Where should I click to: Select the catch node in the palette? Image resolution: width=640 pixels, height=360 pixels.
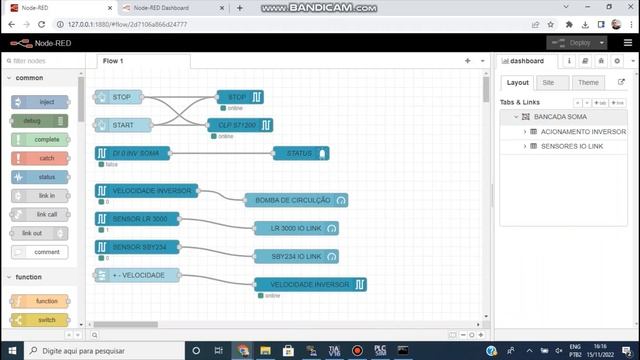coord(40,158)
